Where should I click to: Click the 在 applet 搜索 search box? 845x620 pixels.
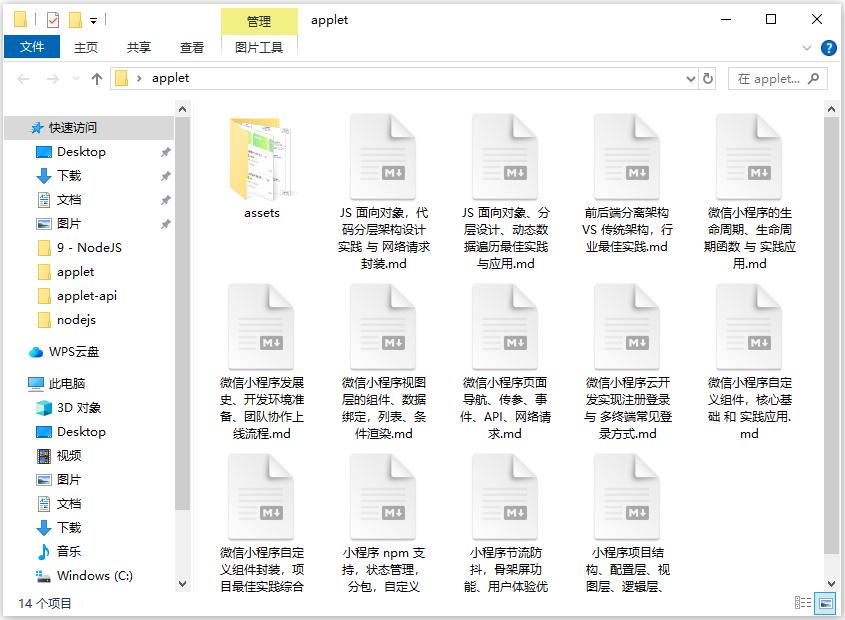tap(778, 79)
